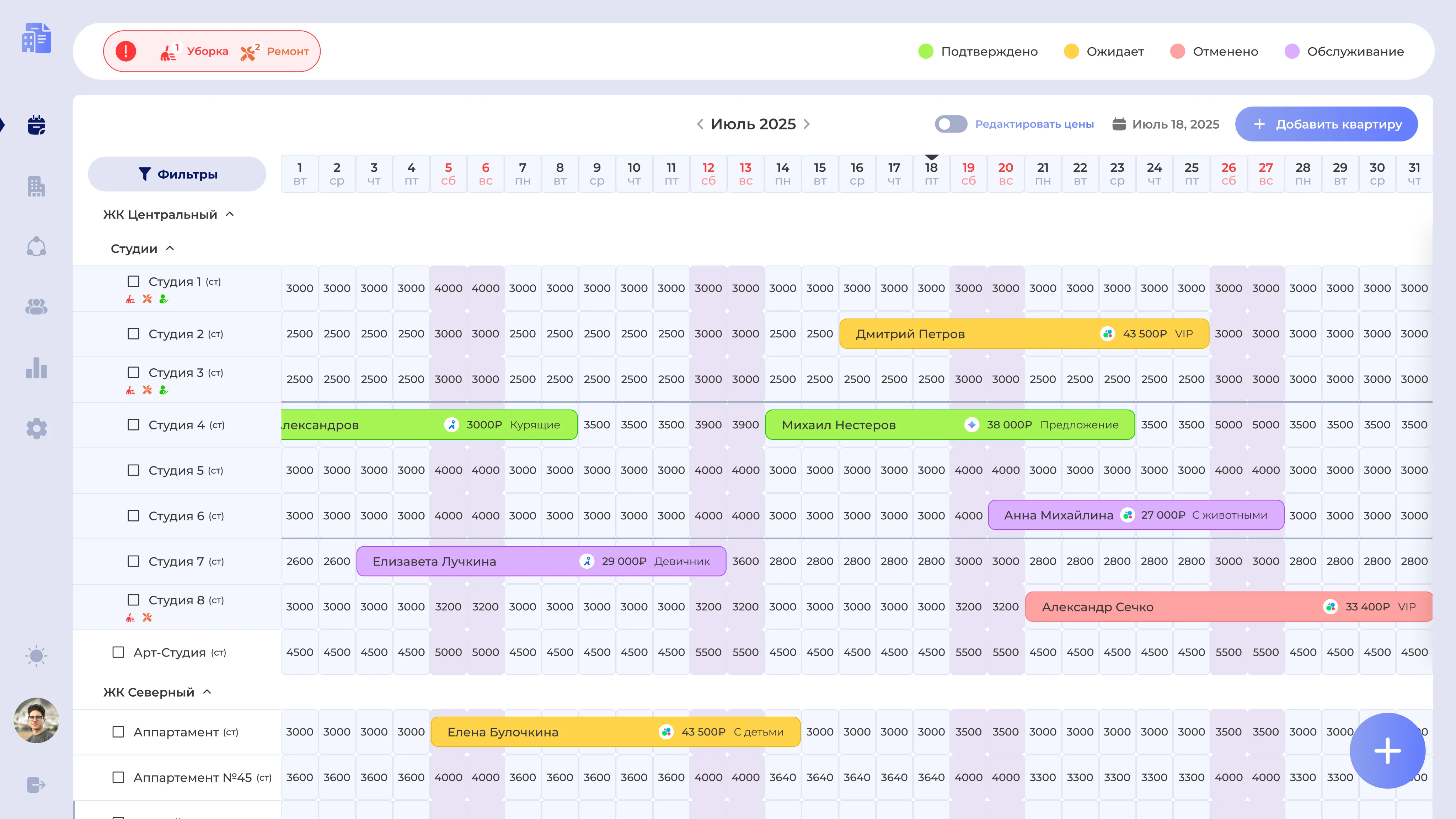Toggle the Редактировать цены switch
The width and height of the screenshot is (1456, 819).
951,124
